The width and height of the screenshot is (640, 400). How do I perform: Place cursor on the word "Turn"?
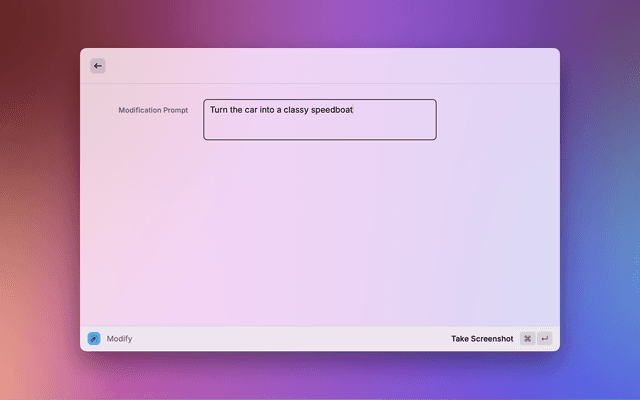coord(218,109)
